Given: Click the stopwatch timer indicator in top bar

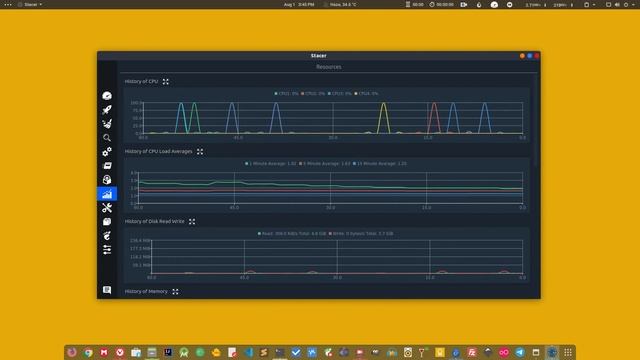Looking at the screenshot, I should [441, 4].
